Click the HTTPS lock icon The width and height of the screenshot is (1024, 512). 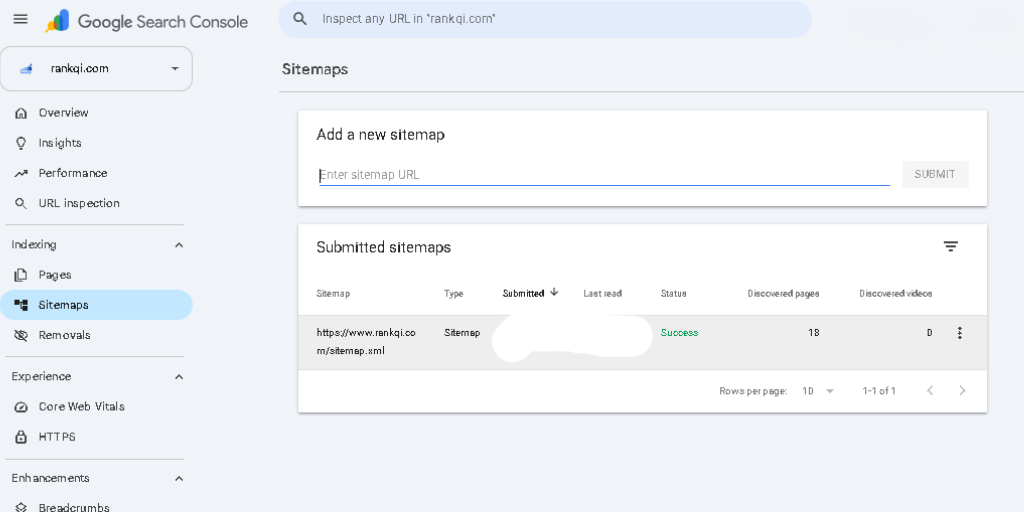(x=21, y=436)
